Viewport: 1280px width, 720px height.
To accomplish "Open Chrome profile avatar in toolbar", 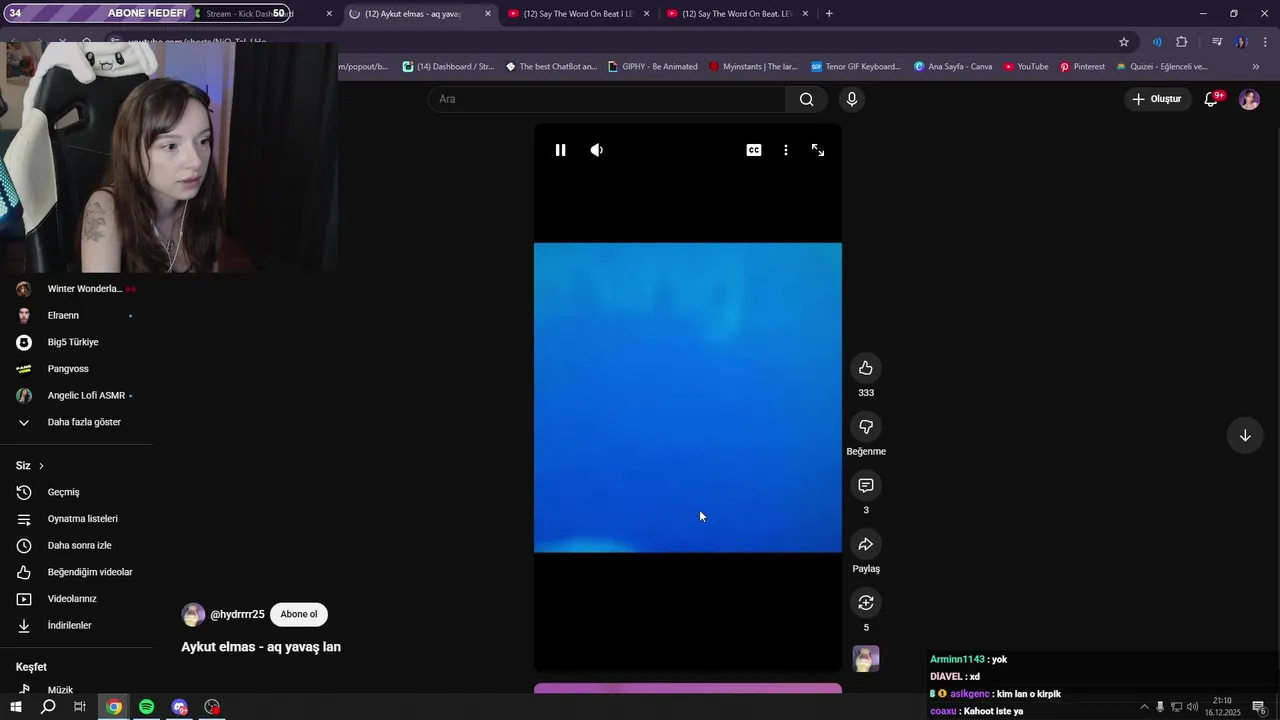I will (1241, 42).
